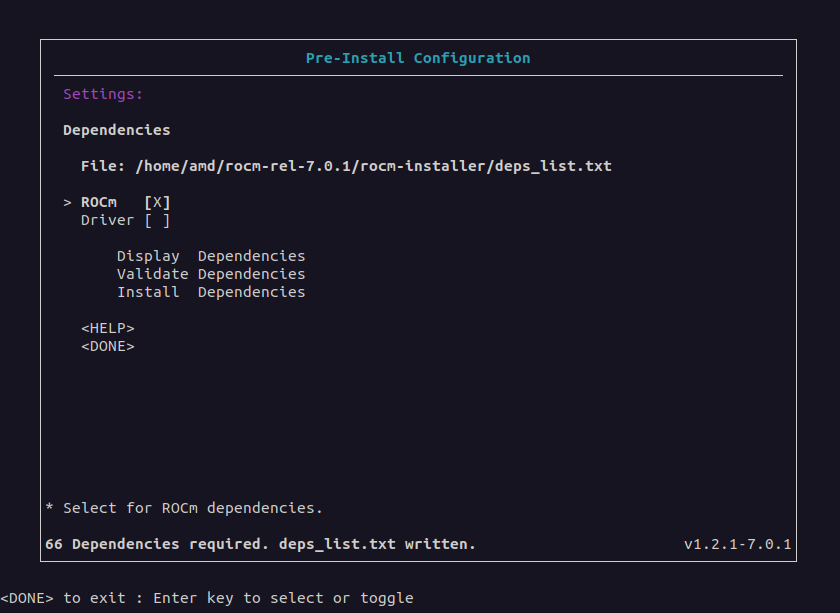
Task: Click the deps_list.txt file path field
Action: [373, 166]
